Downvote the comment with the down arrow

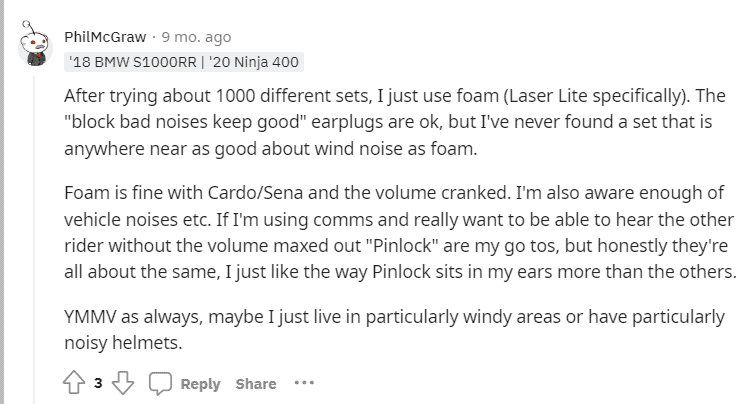[x=123, y=382]
